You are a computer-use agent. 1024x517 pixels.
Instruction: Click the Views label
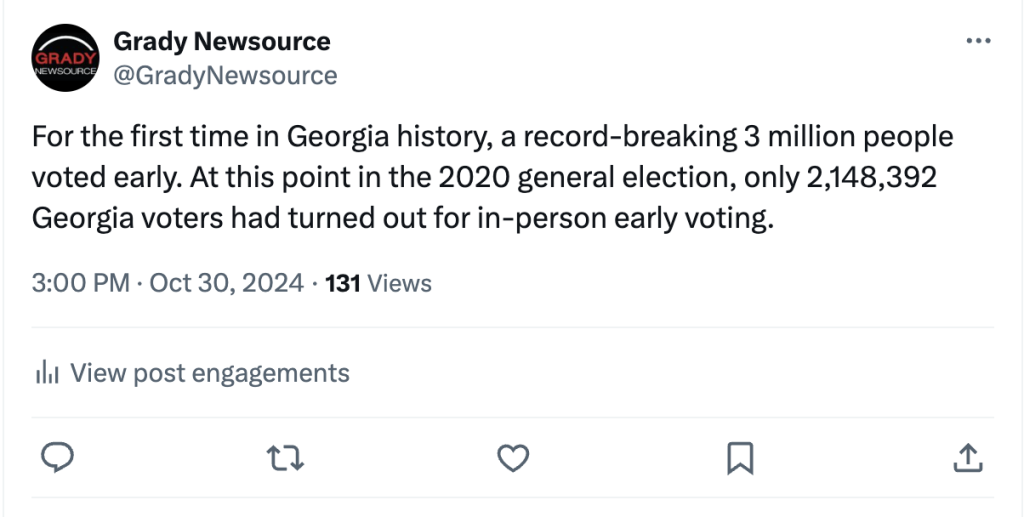(x=400, y=283)
